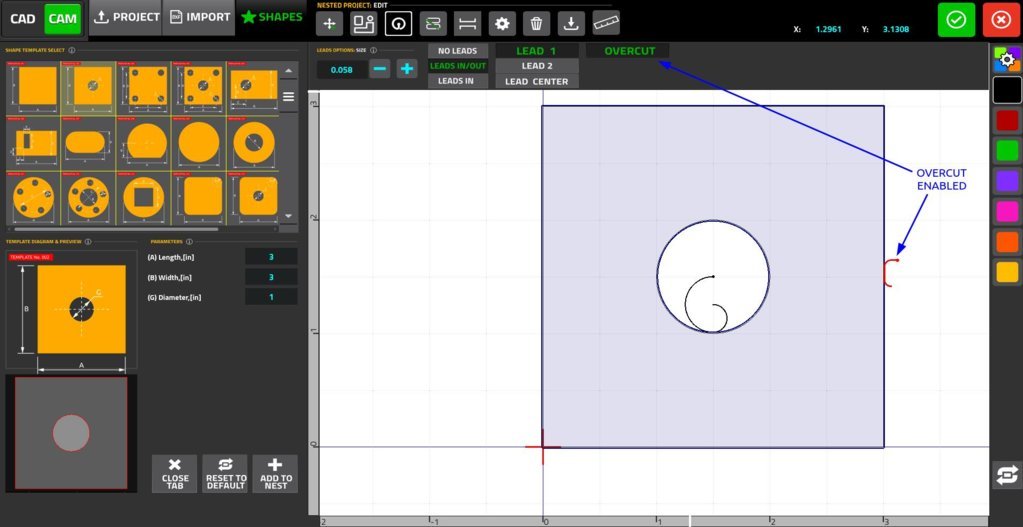Pick the black color swatch
Screen dimensions: 1023x527
(x=1007, y=90)
